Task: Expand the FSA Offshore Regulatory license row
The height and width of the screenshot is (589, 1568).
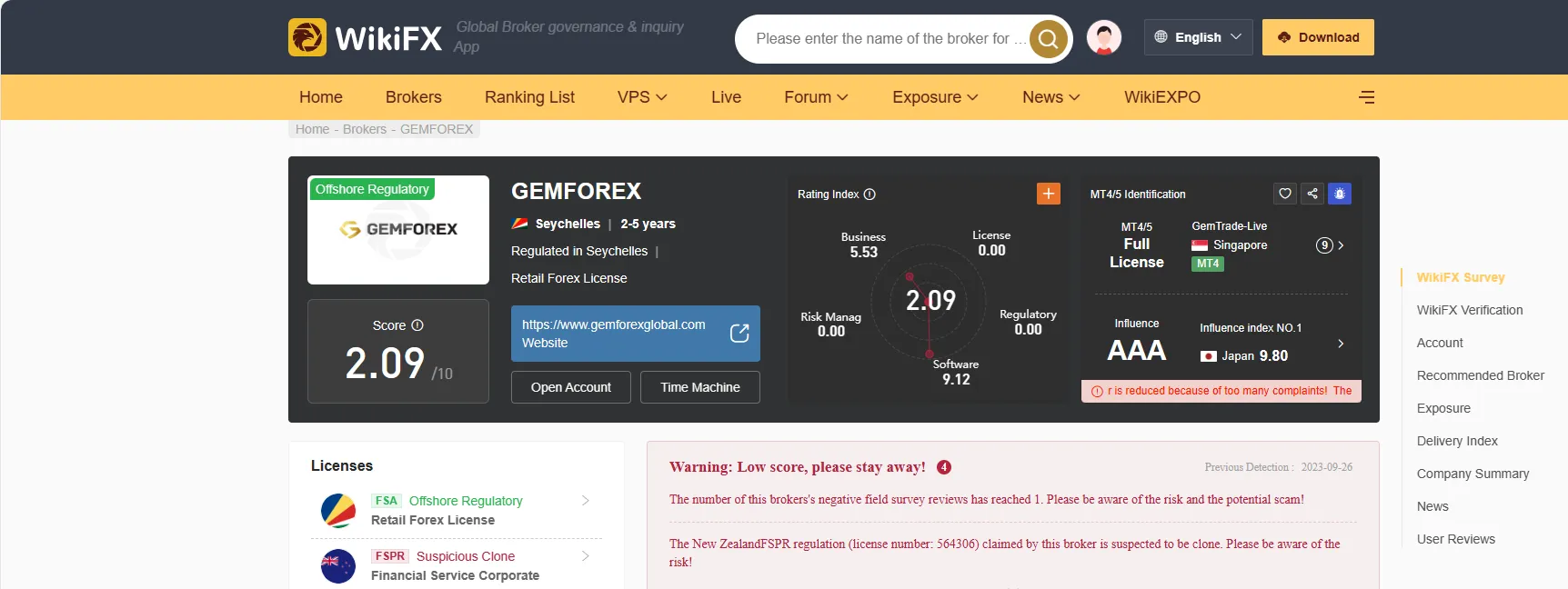Action: pos(457,511)
